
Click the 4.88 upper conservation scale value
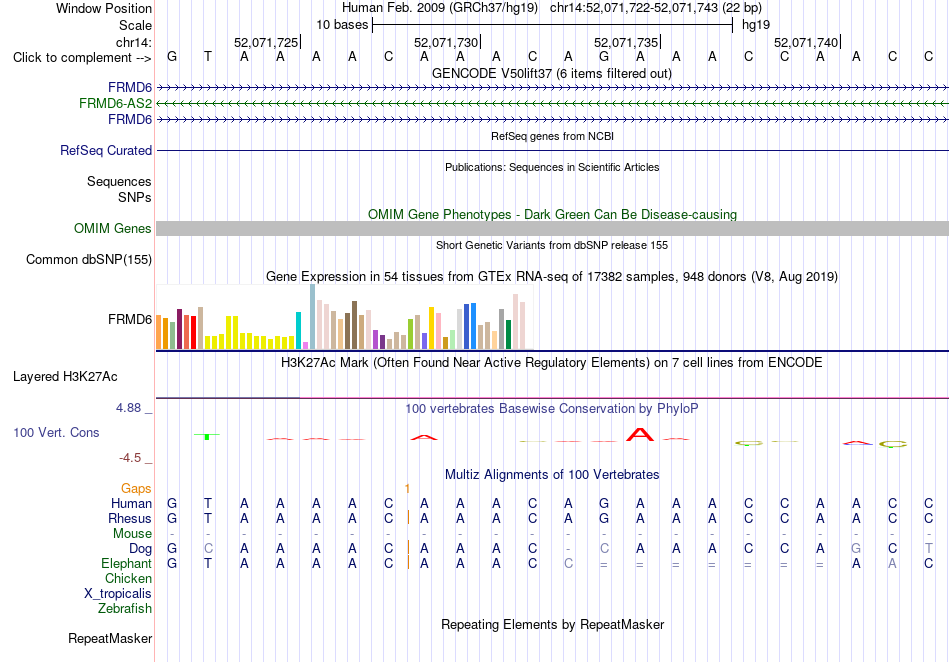[x=129, y=408]
